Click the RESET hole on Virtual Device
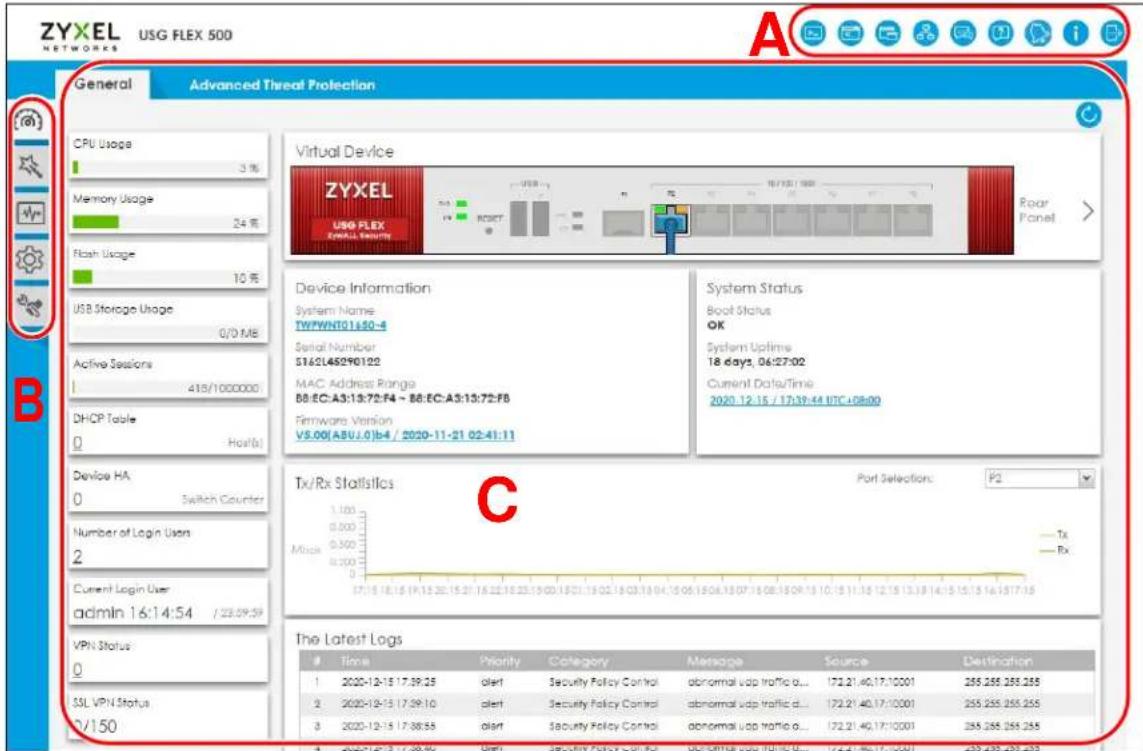1143x751 pixels. (x=489, y=230)
